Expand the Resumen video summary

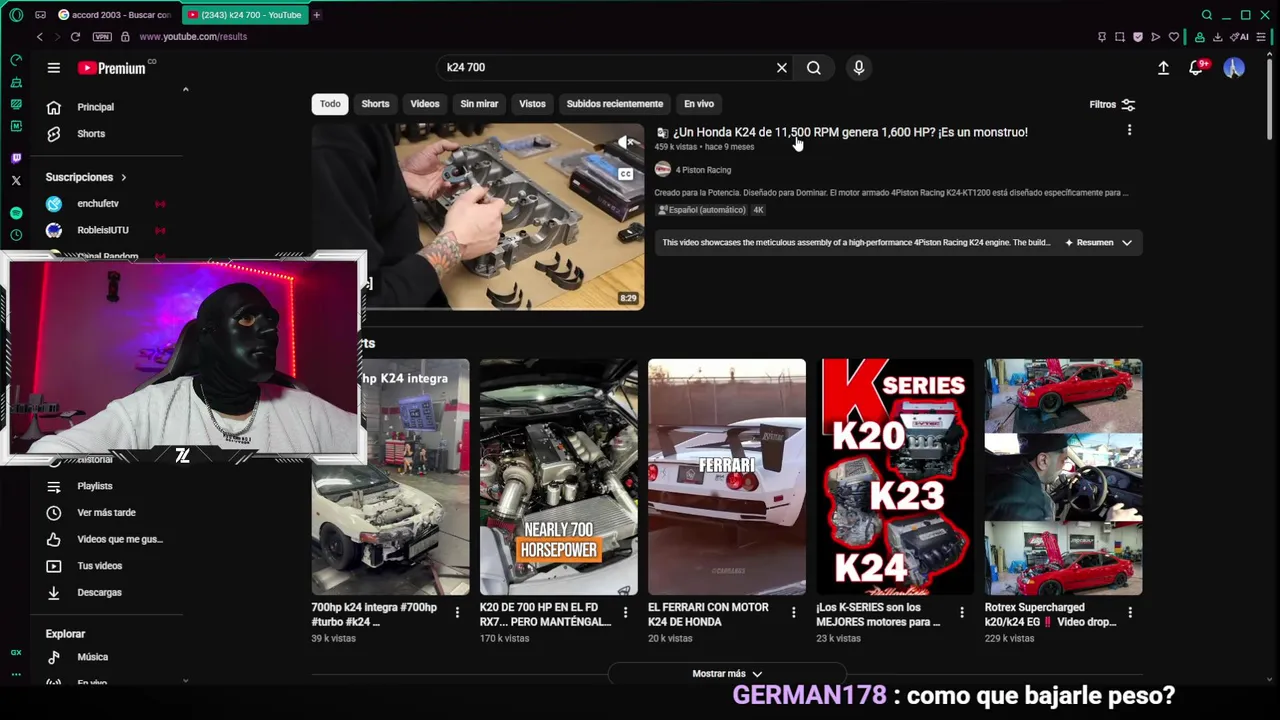pos(1099,243)
